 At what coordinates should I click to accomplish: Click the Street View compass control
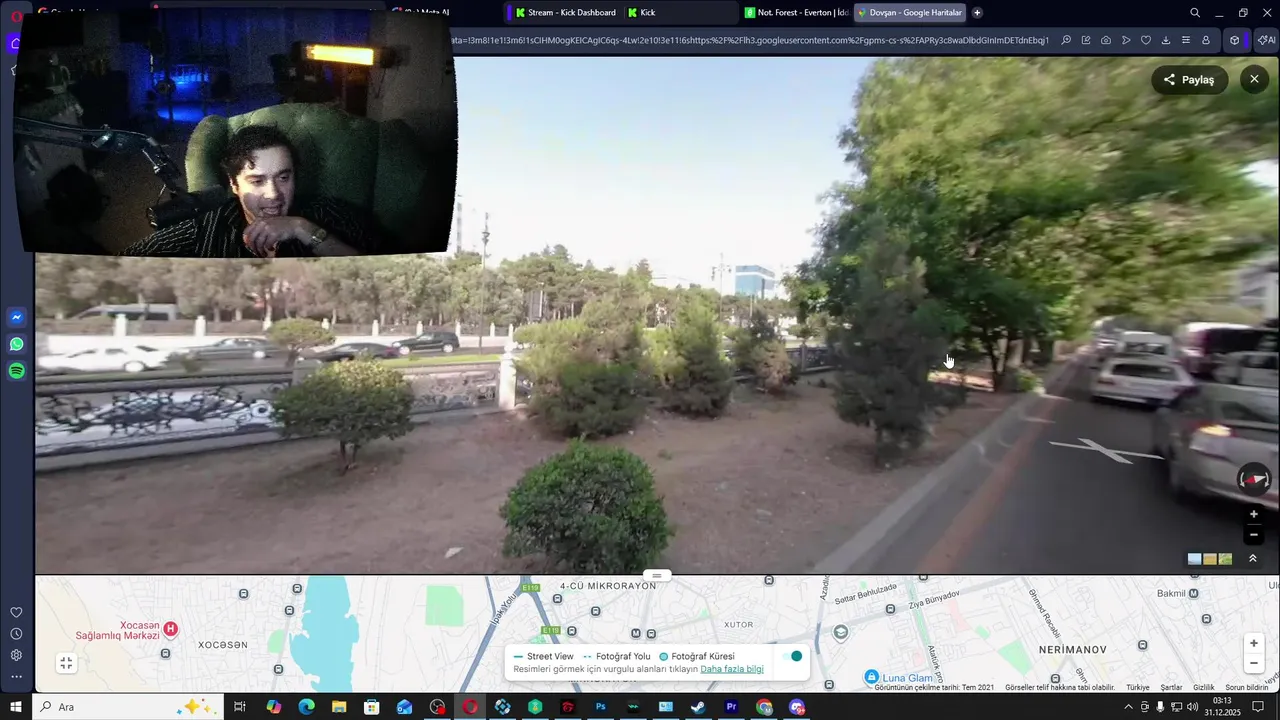1254,478
